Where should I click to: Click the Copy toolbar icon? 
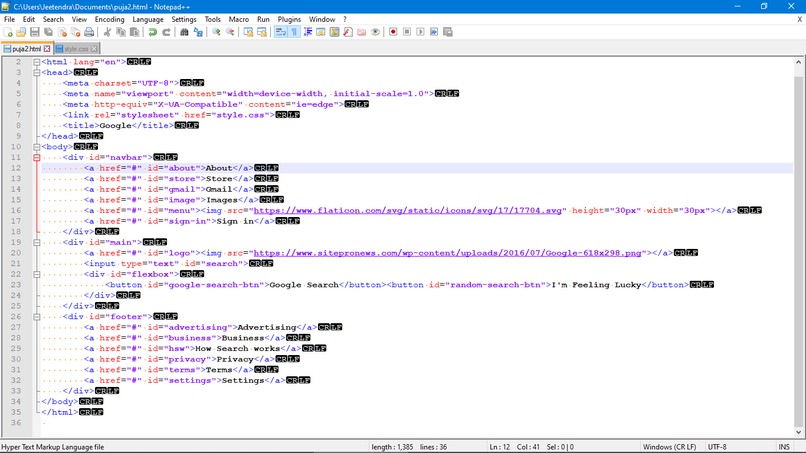[x=121, y=32]
